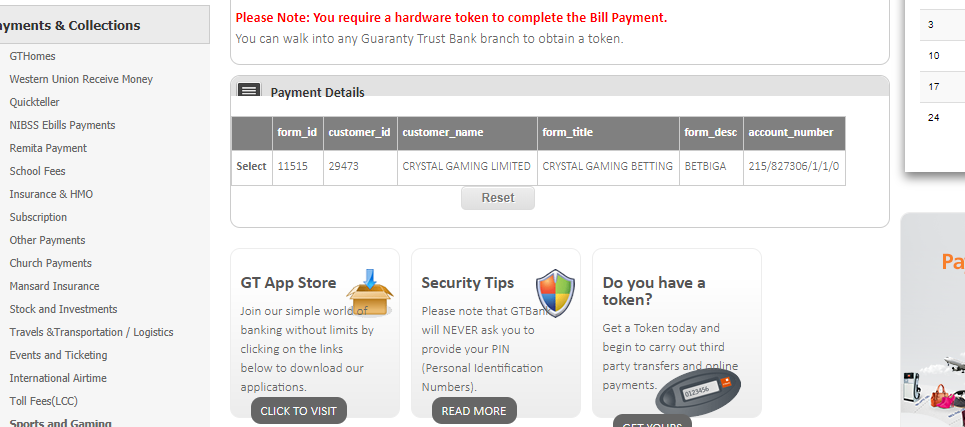
Task: Select calendar day 3
Action: click(x=931, y=25)
